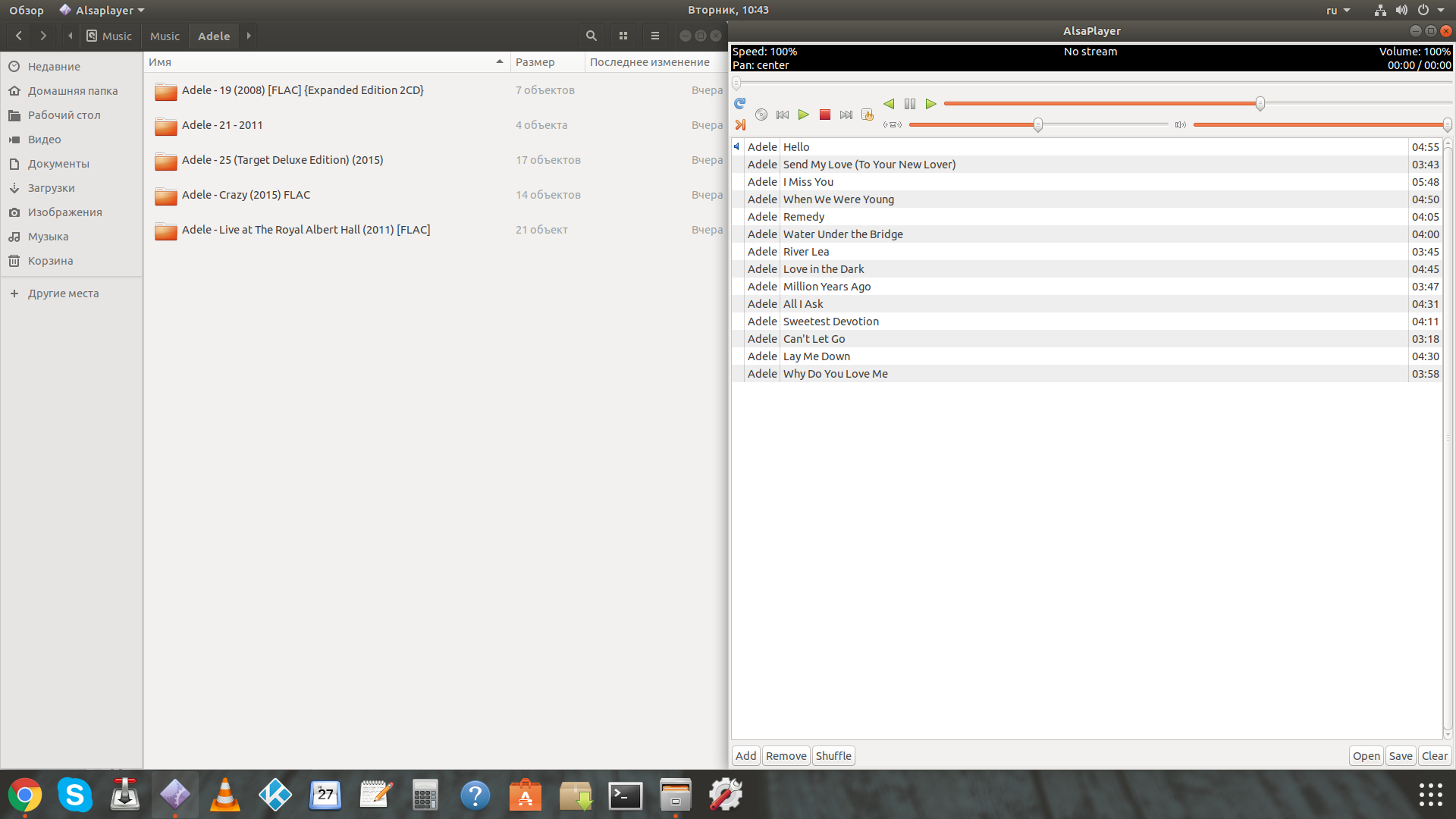Set normal forward speed with the right green arrow

(x=931, y=103)
